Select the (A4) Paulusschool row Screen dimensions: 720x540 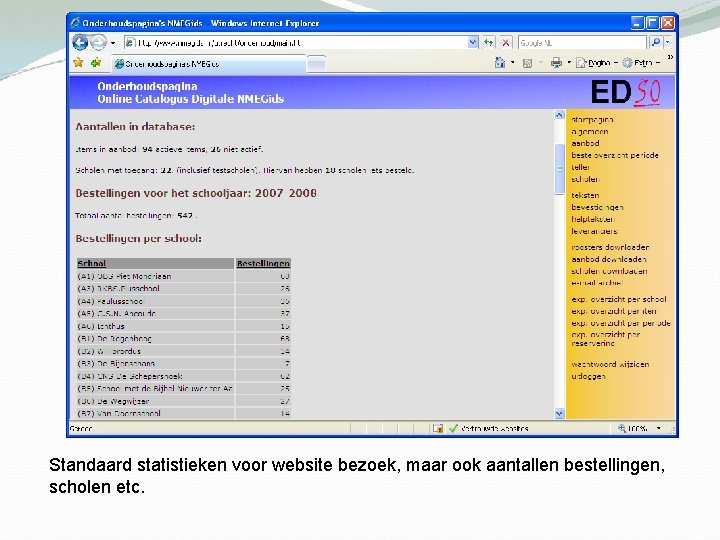coord(184,301)
